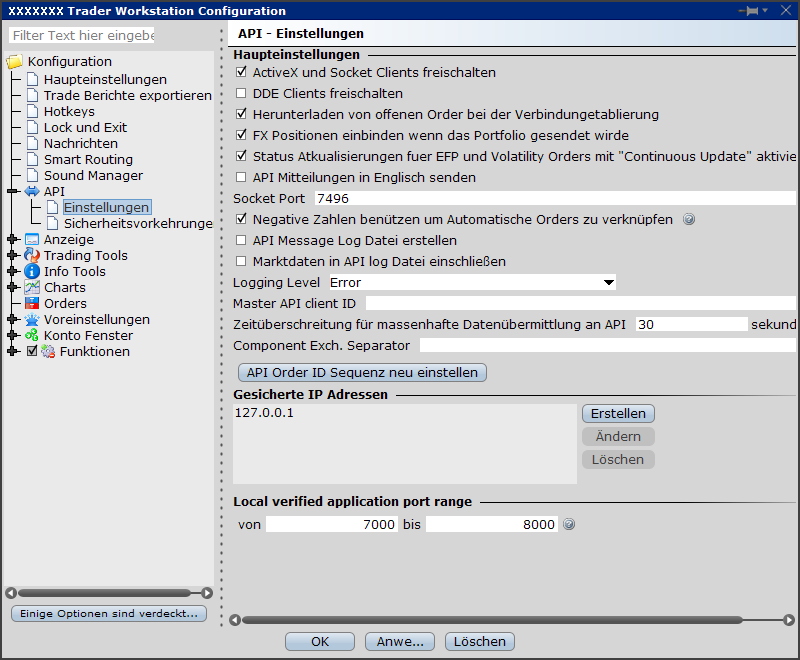Click the blue Info Tools icon
Image resolution: width=800 pixels, height=660 pixels.
(x=32, y=272)
